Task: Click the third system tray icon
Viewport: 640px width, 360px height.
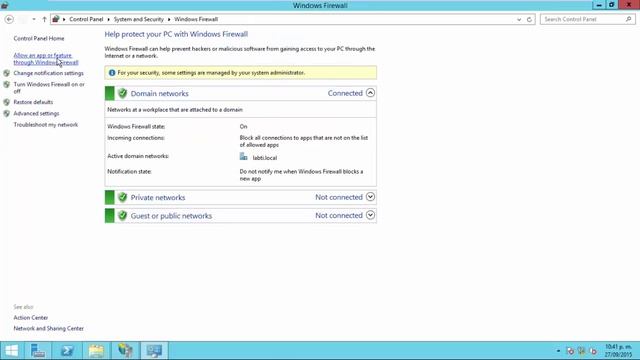Action: 593,351
